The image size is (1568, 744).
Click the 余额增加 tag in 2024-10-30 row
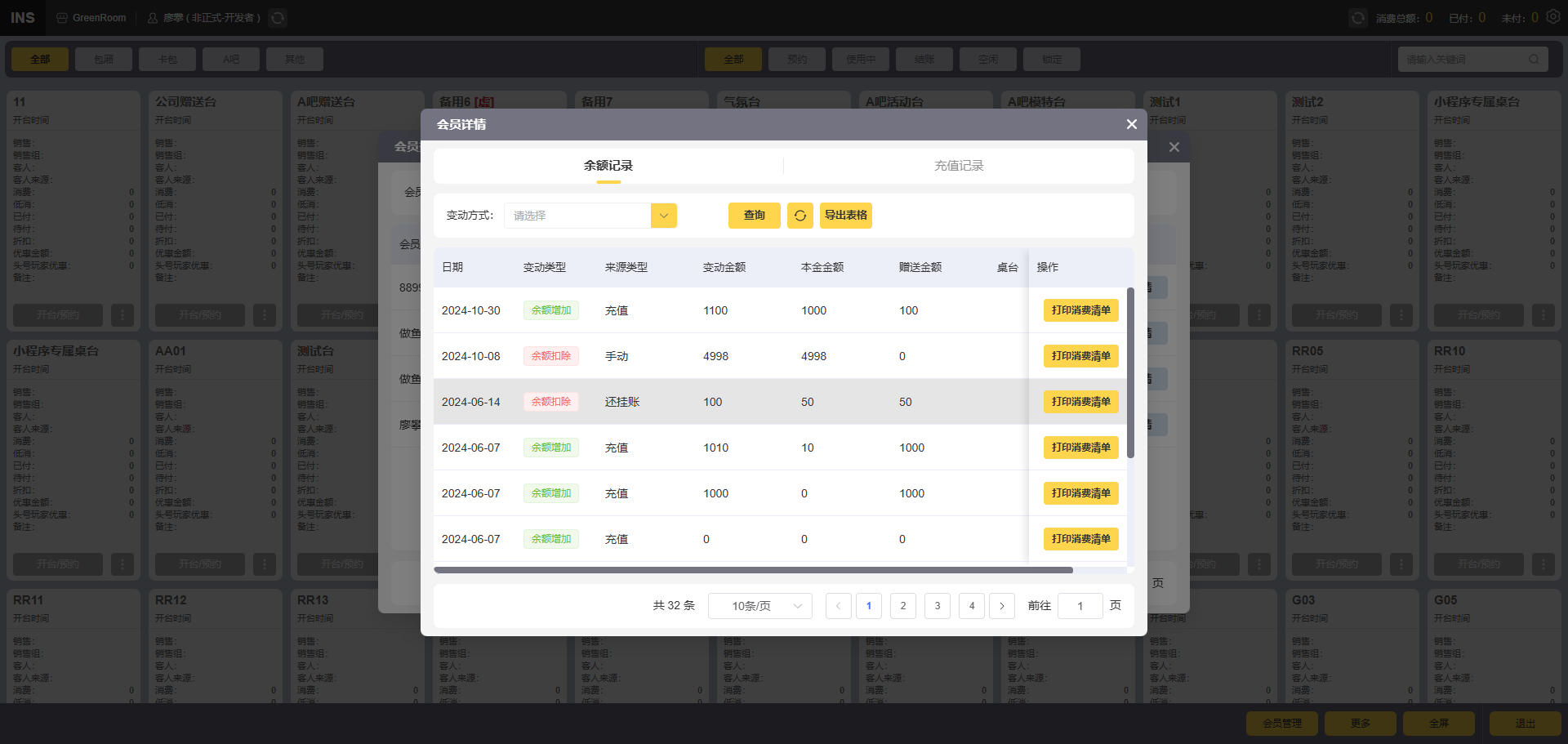point(551,310)
